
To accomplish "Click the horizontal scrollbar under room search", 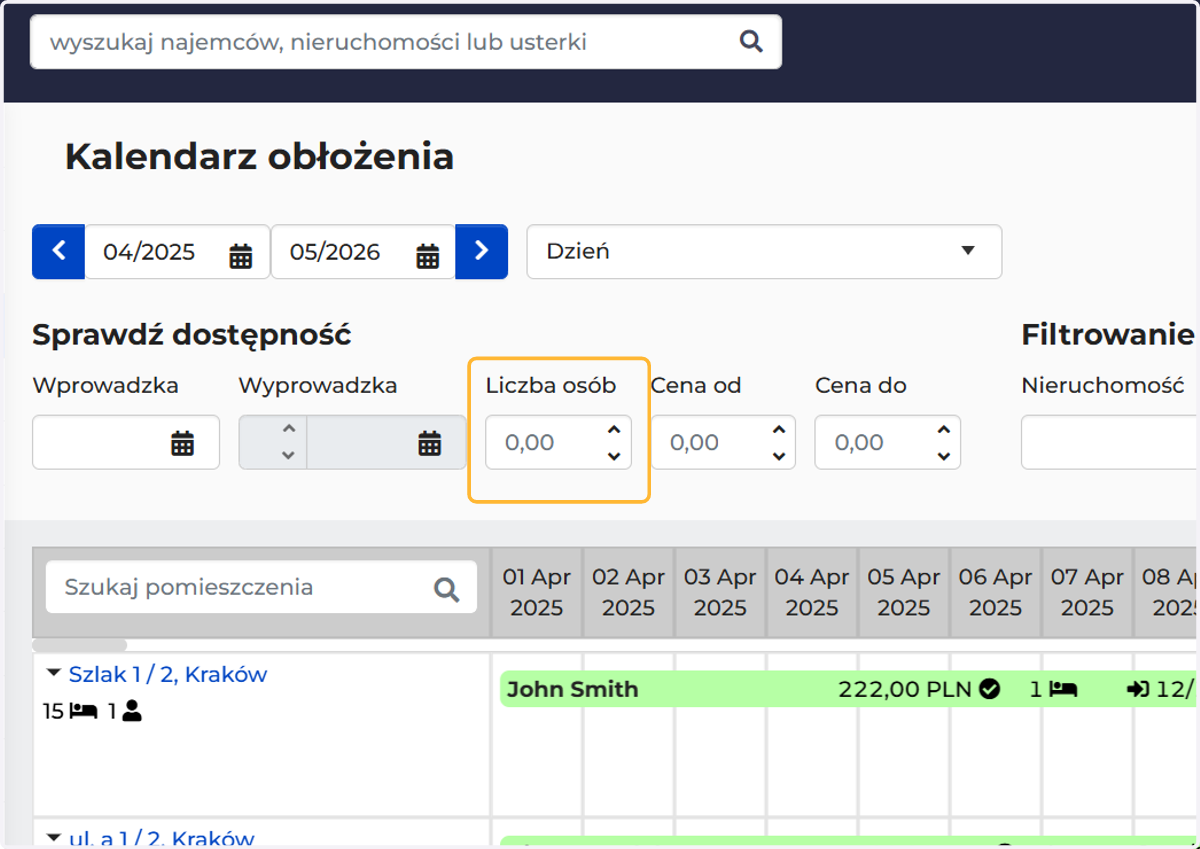I will pos(80,645).
